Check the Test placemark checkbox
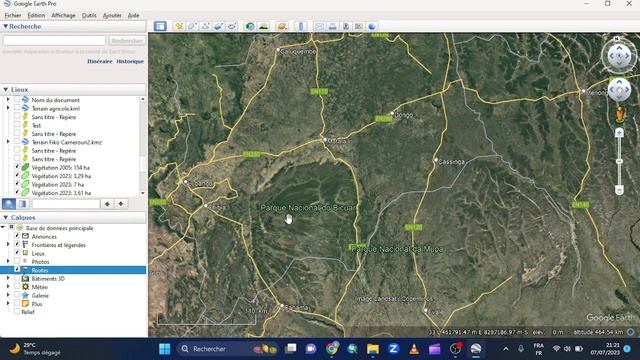This screenshot has height=360, width=640. coord(17,125)
